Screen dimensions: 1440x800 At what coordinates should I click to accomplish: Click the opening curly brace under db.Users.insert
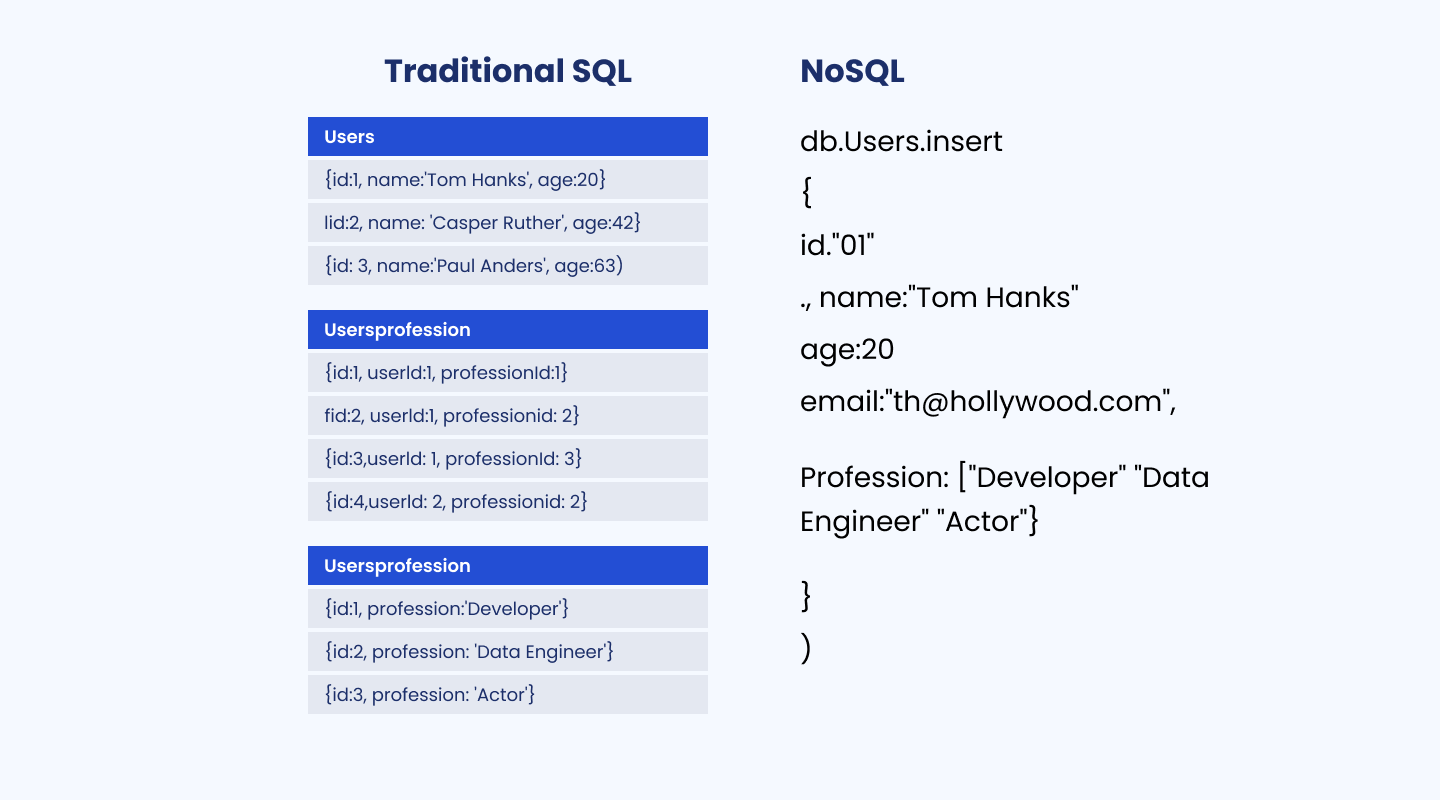coord(807,194)
